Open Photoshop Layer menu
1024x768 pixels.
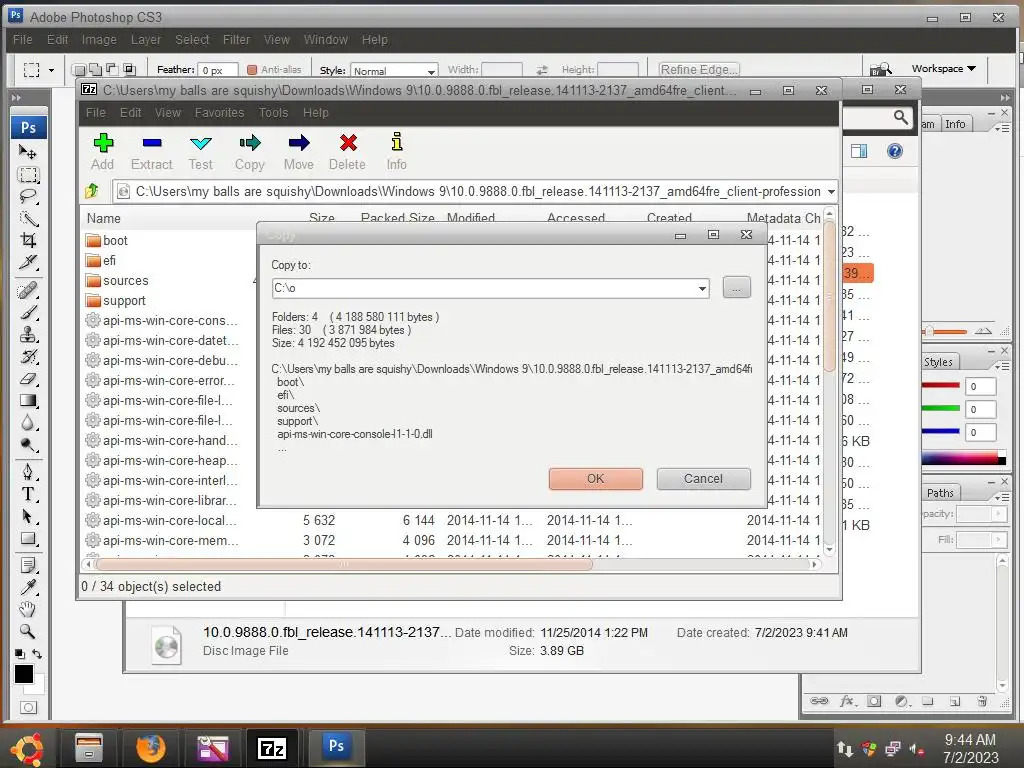coord(146,40)
